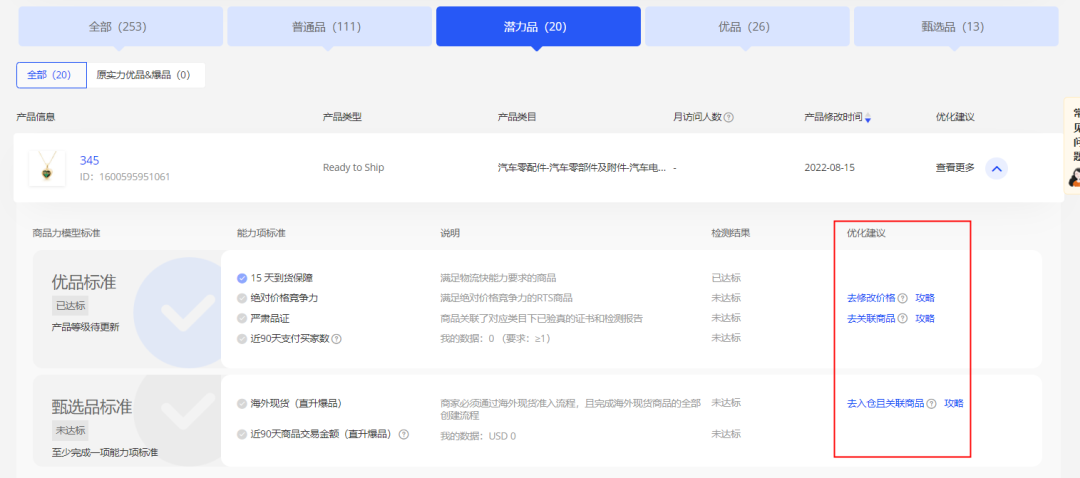Click the 去关联商品 link

871,318
